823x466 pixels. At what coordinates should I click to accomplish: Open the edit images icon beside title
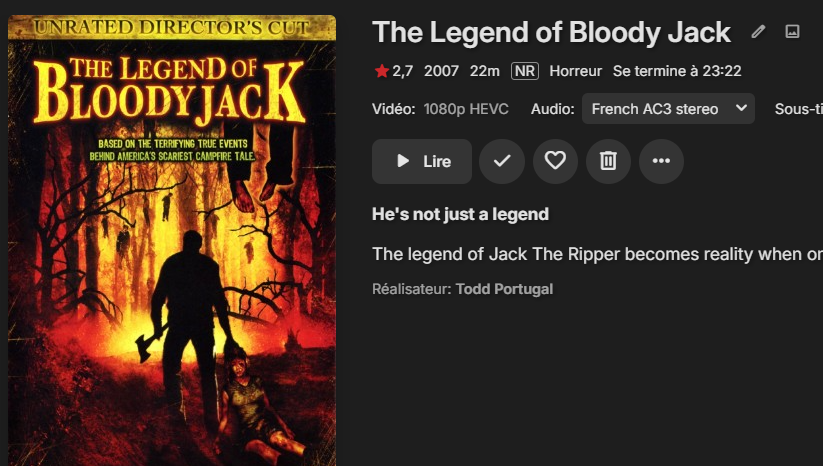pyautogui.click(x=792, y=31)
